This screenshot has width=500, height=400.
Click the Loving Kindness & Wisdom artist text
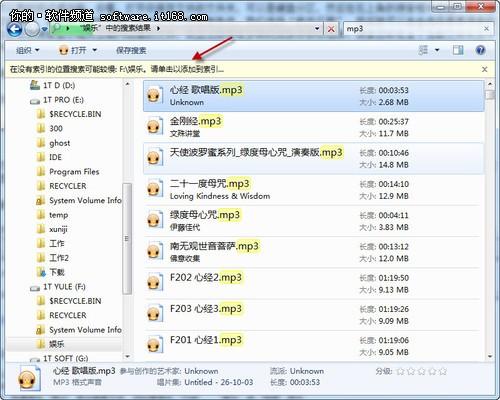pos(220,196)
